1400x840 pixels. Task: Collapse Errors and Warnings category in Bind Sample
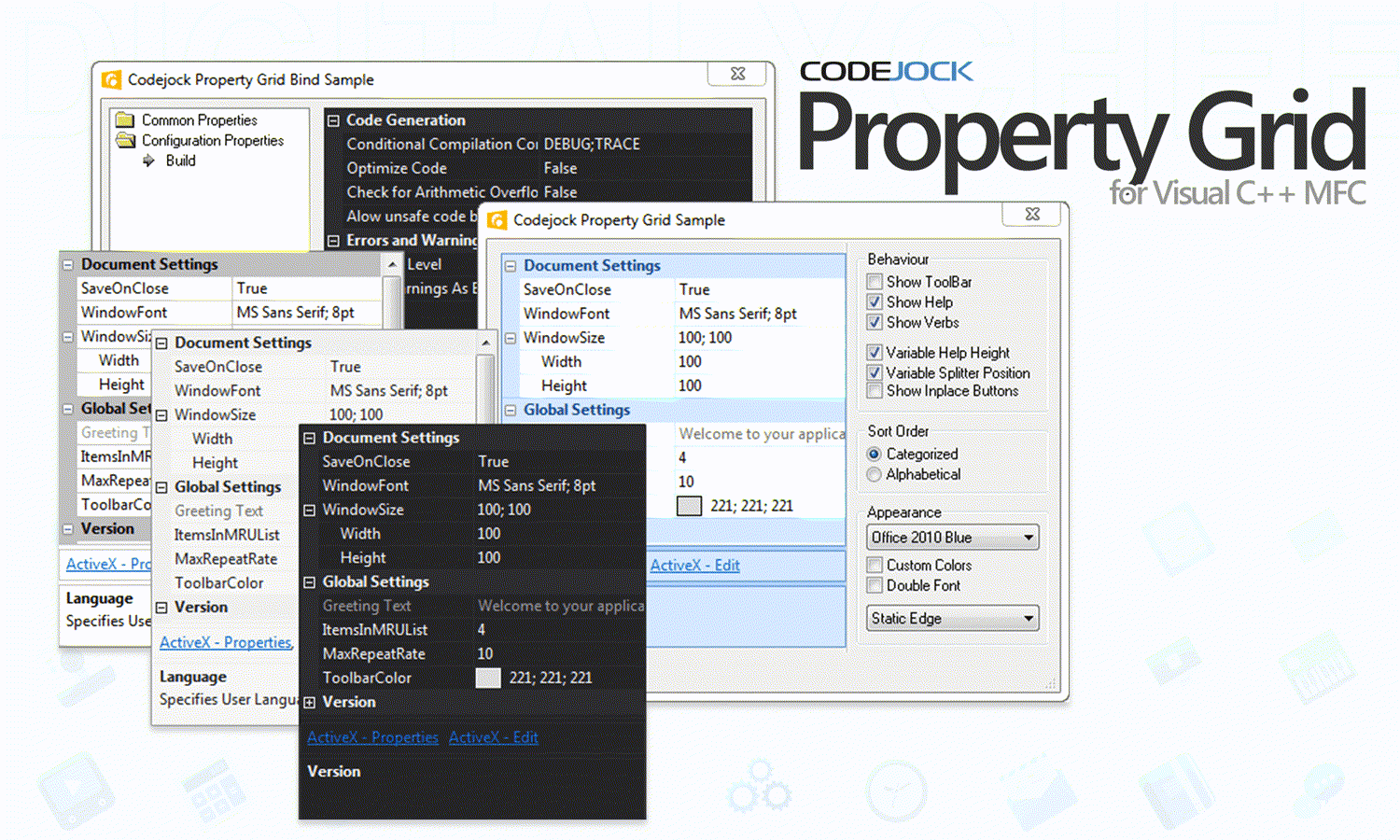(333, 241)
